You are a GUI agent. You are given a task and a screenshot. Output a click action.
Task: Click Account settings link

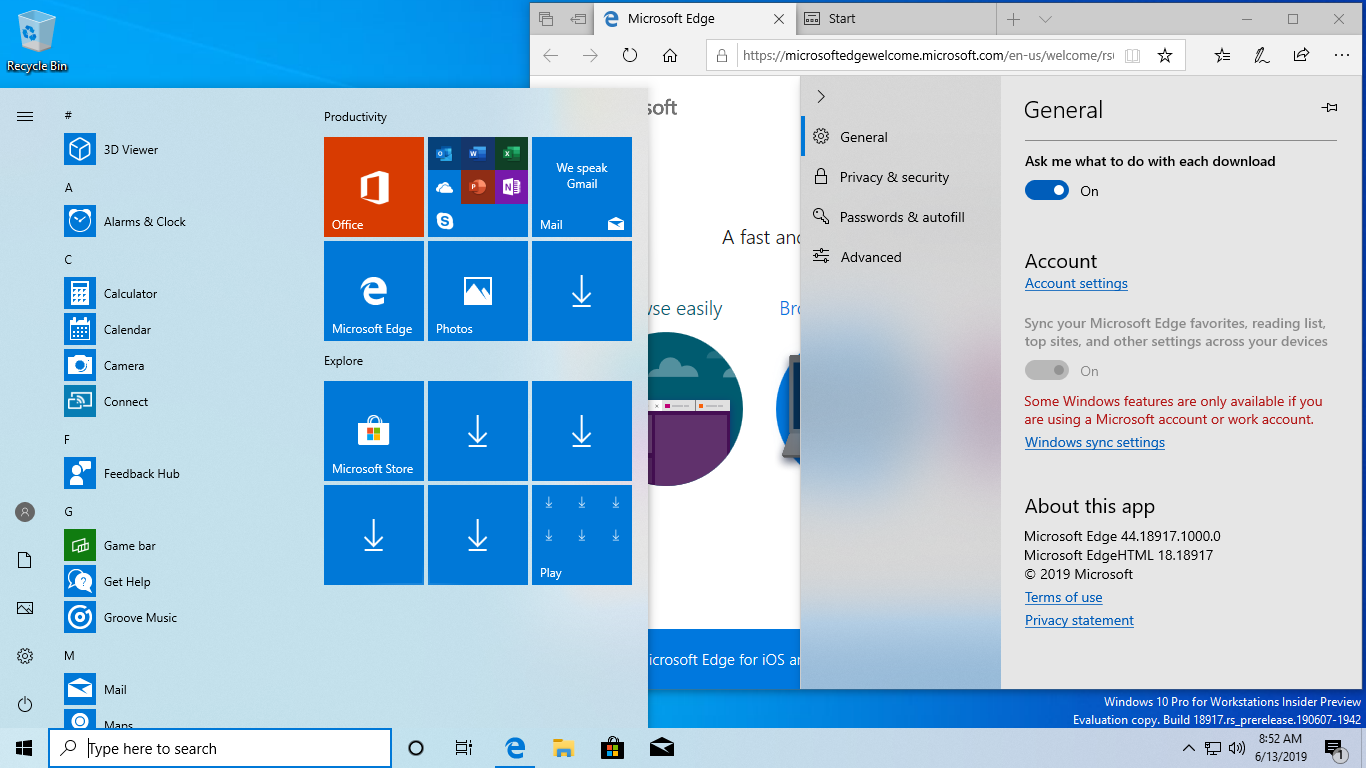(x=1076, y=283)
